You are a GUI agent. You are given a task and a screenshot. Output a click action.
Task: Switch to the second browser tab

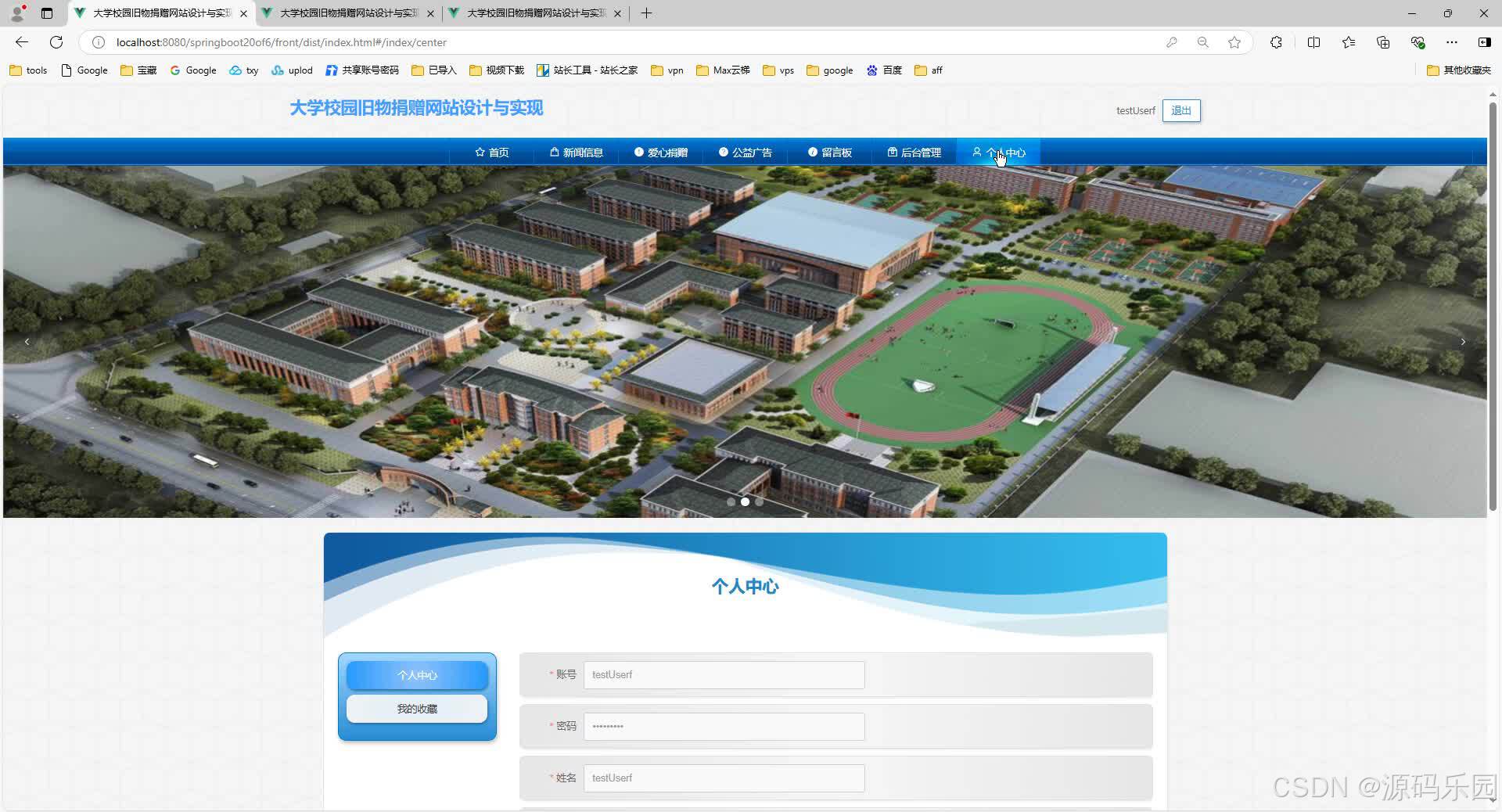tap(344, 13)
